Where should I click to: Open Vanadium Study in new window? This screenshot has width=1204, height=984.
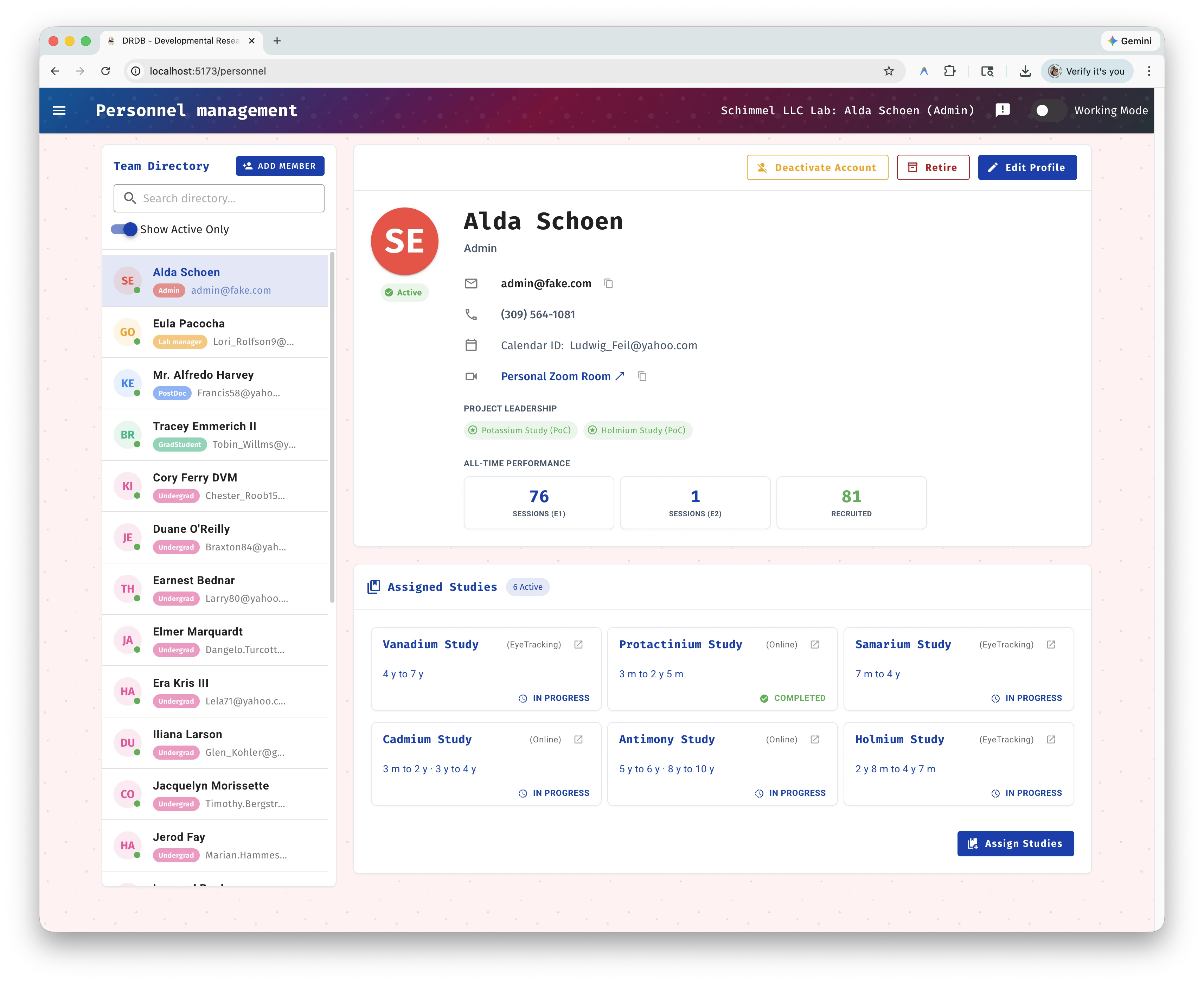[x=578, y=645]
